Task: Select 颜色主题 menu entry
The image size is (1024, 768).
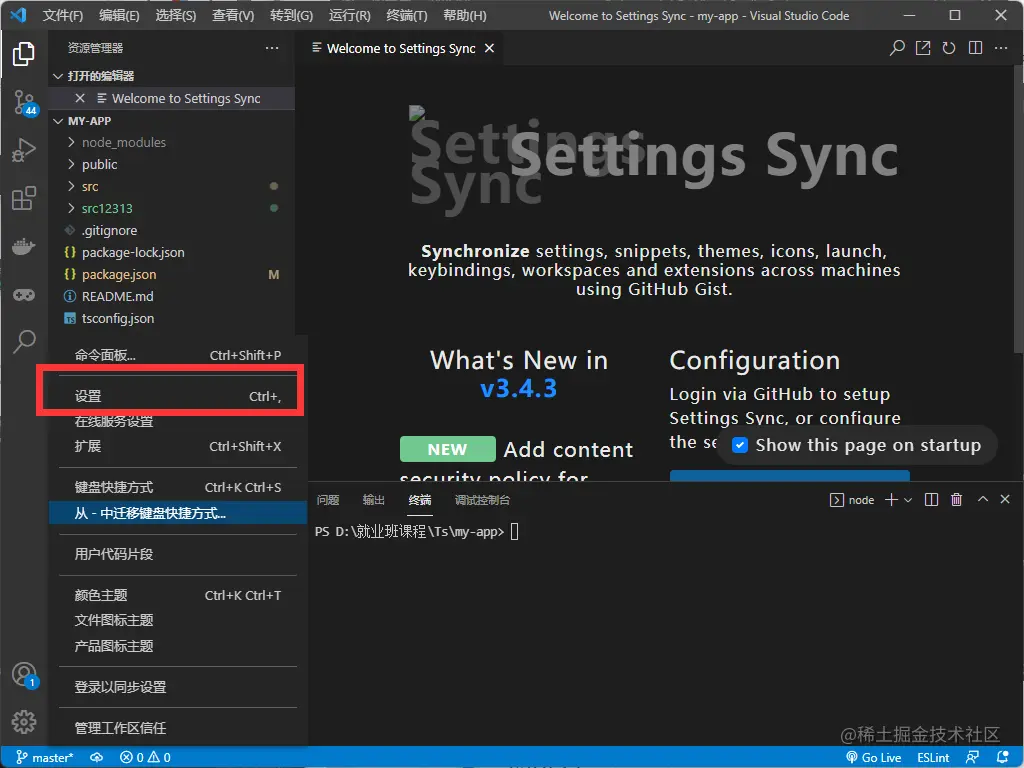Action: pos(178,596)
